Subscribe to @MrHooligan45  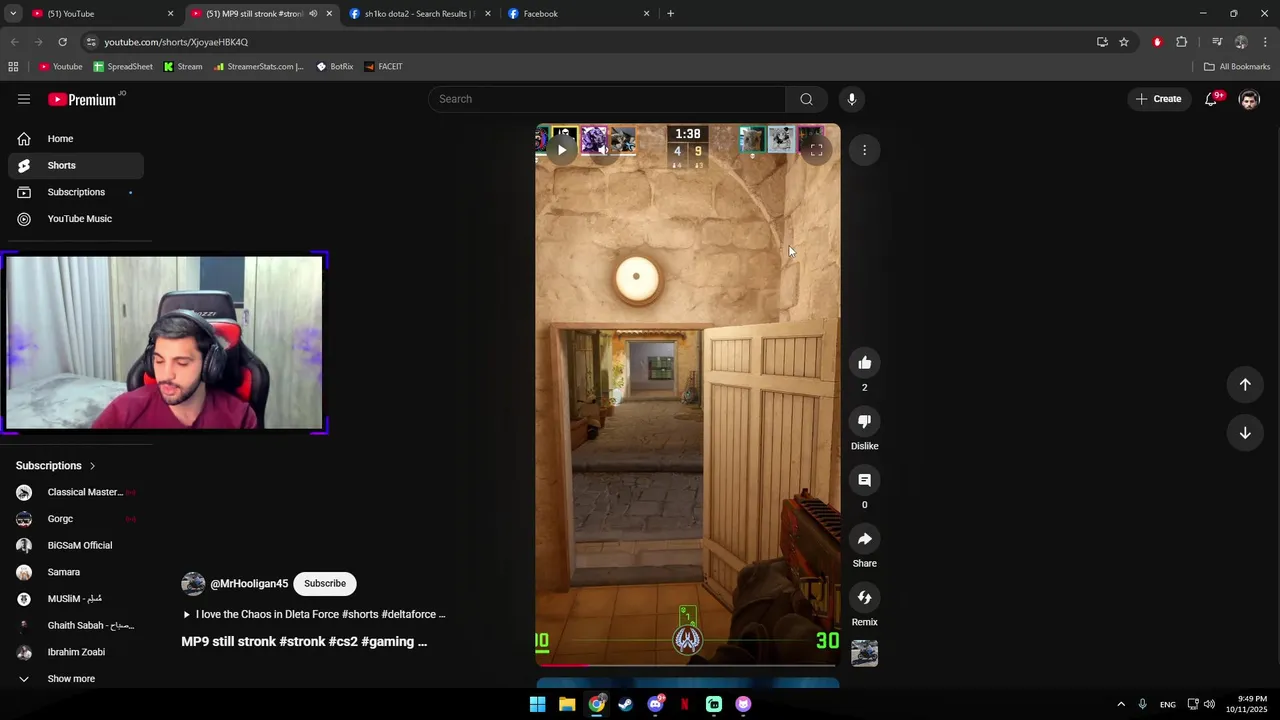click(325, 584)
